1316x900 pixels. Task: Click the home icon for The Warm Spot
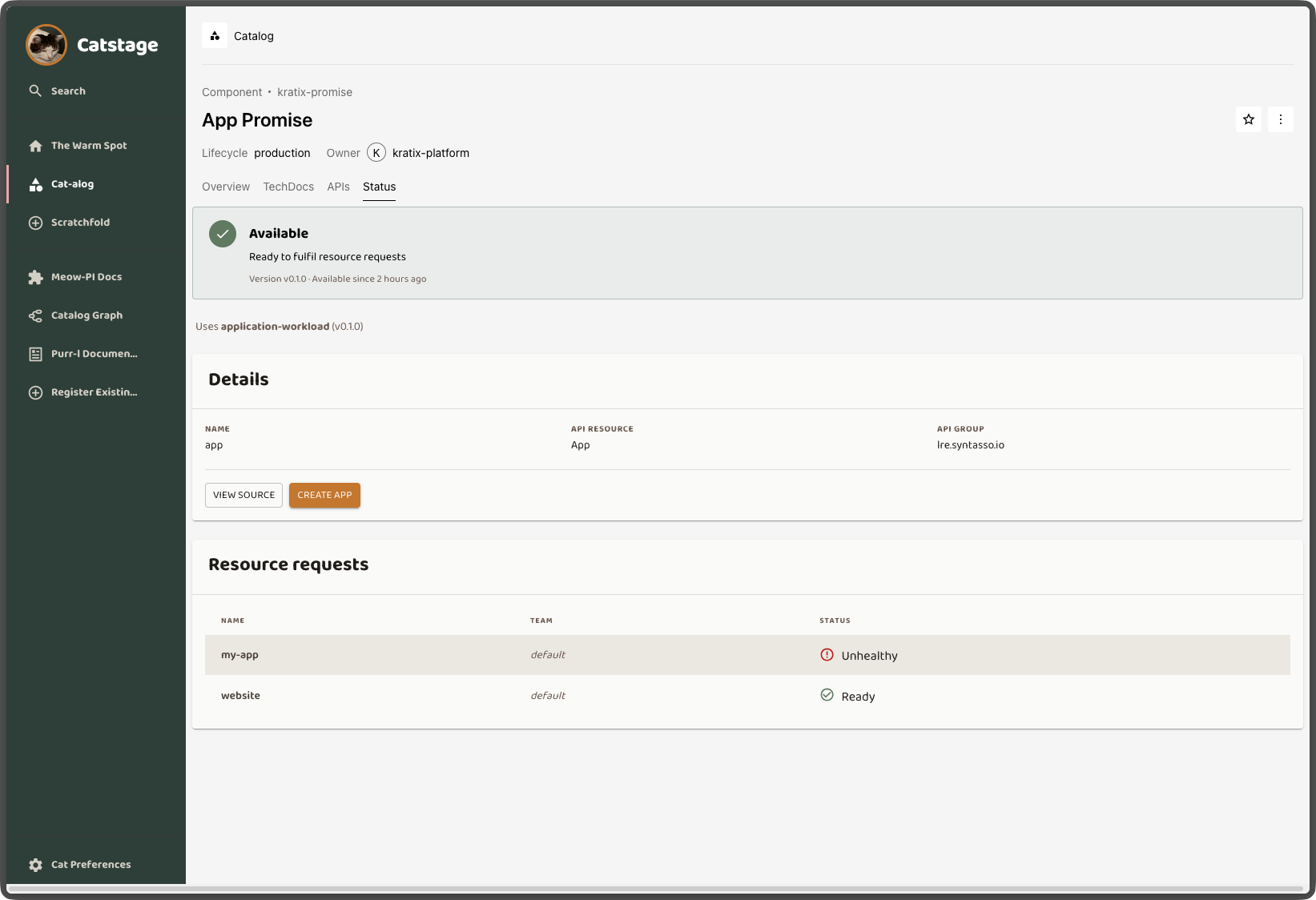(x=35, y=146)
